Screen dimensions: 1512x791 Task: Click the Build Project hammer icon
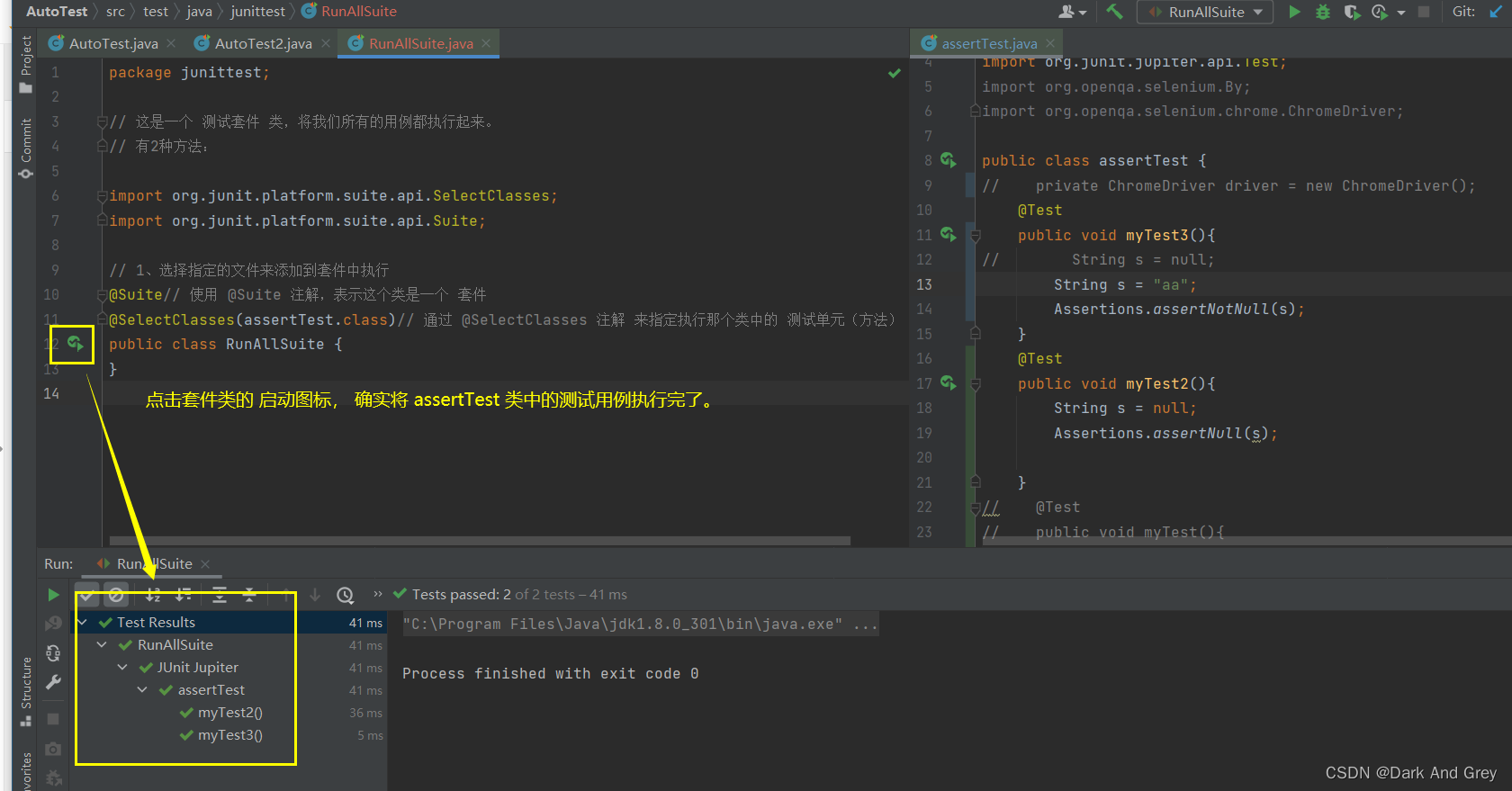tap(1115, 12)
